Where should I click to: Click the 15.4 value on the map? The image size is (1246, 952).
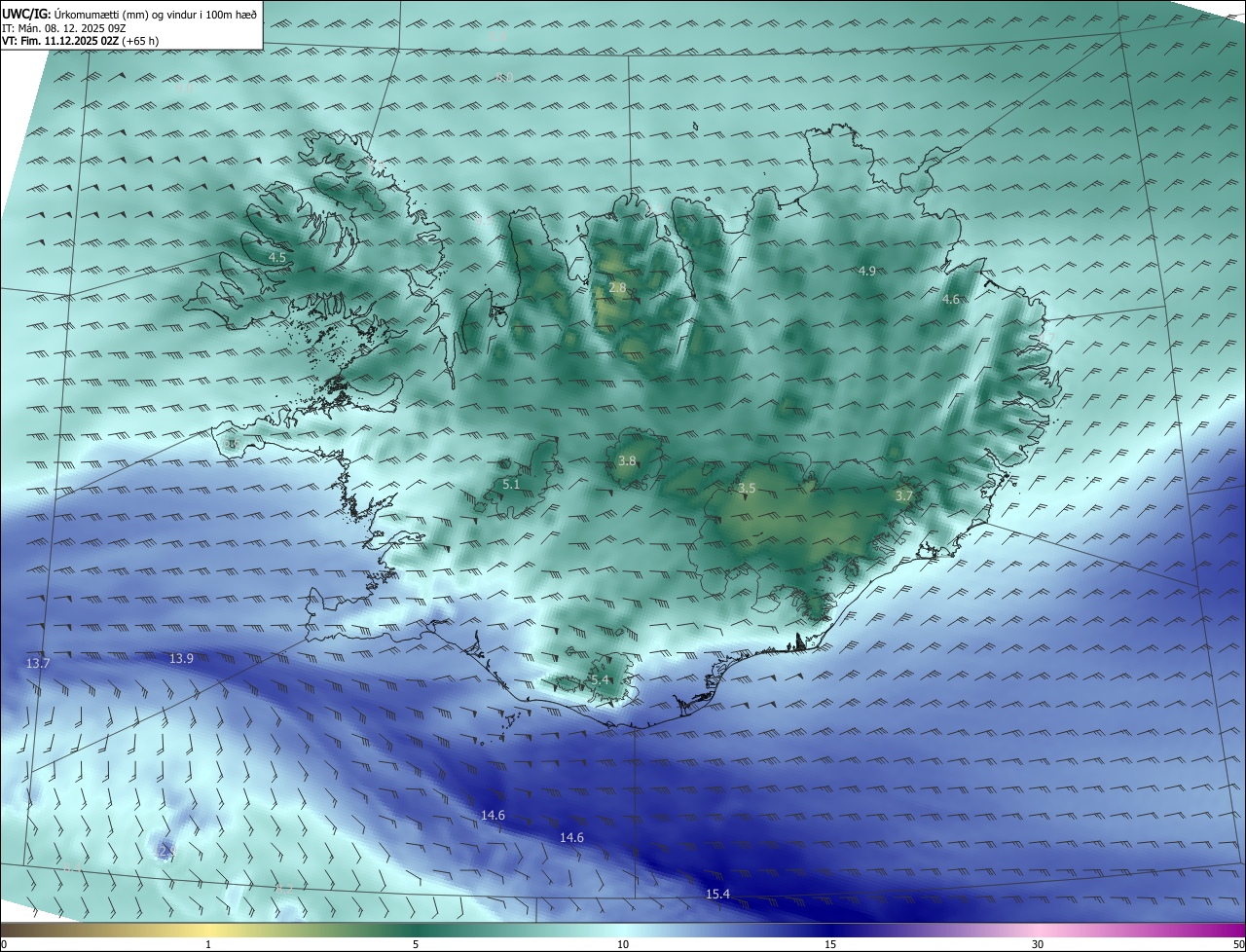coord(717,894)
